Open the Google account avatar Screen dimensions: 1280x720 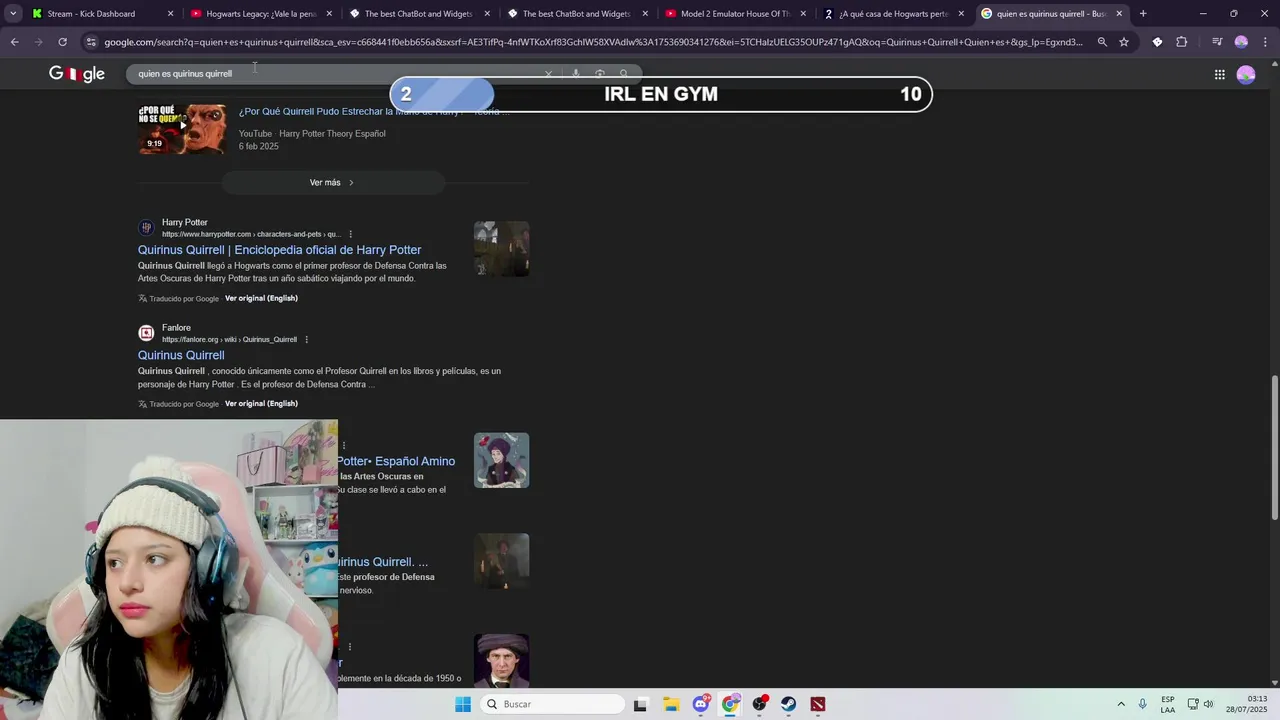(1246, 75)
